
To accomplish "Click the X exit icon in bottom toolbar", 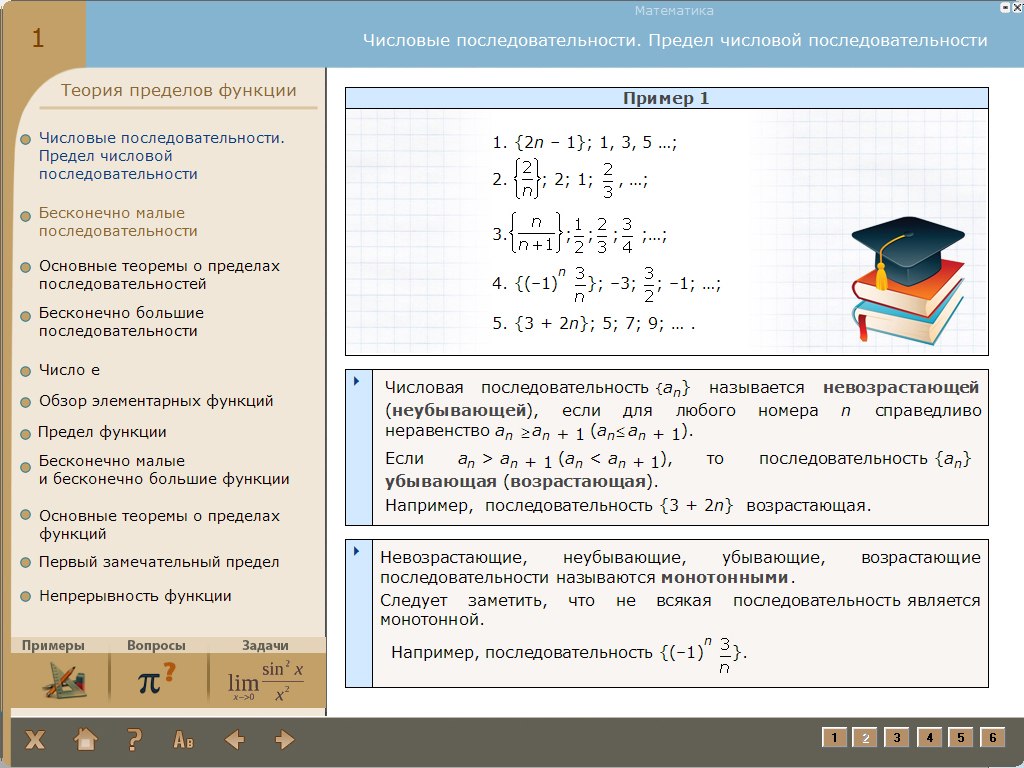I will [x=35, y=740].
